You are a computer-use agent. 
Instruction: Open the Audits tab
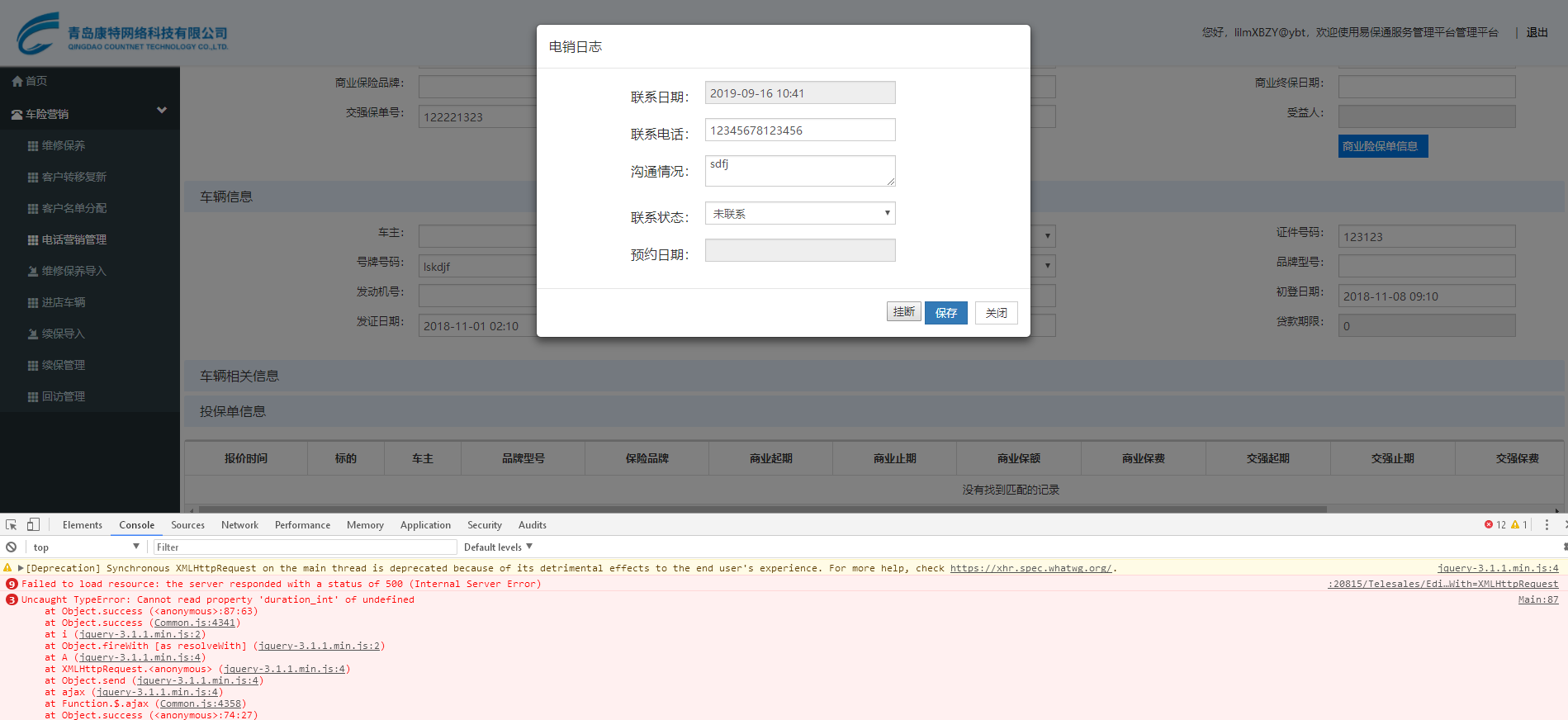tap(533, 525)
